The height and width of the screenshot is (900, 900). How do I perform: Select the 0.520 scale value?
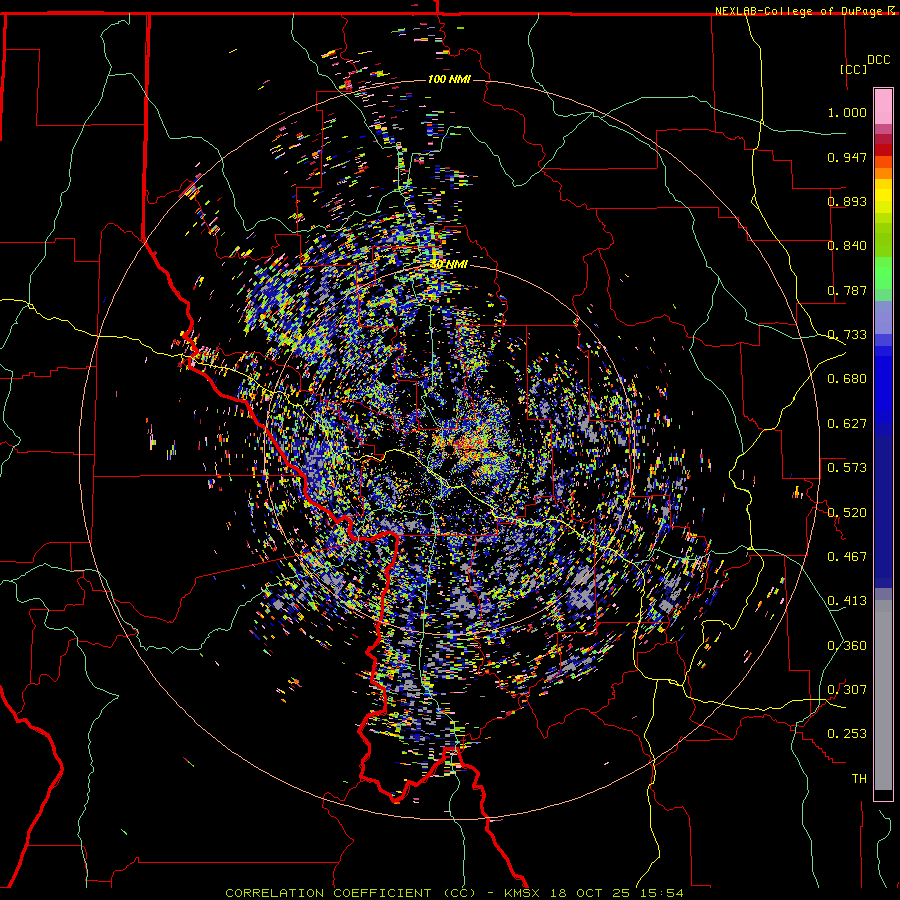click(847, 513)
